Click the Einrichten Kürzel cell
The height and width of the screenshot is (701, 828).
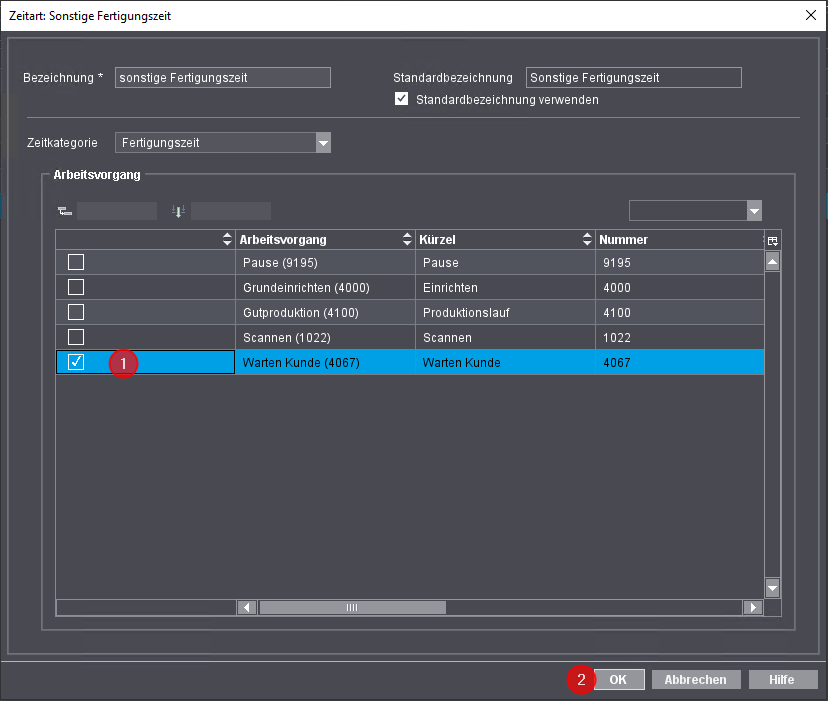[505, 287]
